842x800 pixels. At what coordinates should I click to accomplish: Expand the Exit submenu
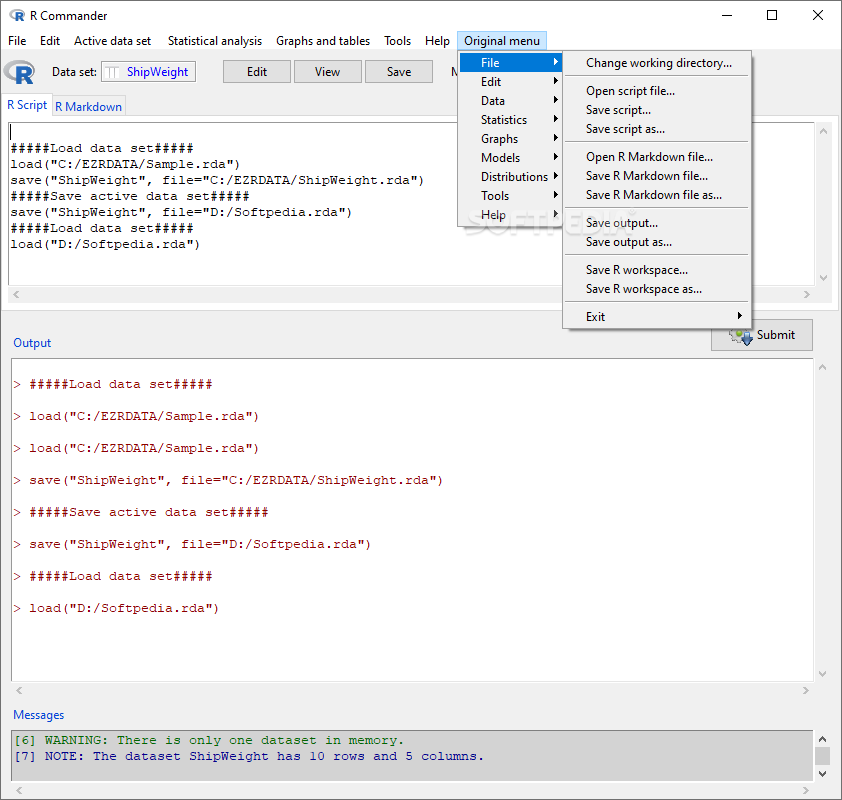coord(657,317)
